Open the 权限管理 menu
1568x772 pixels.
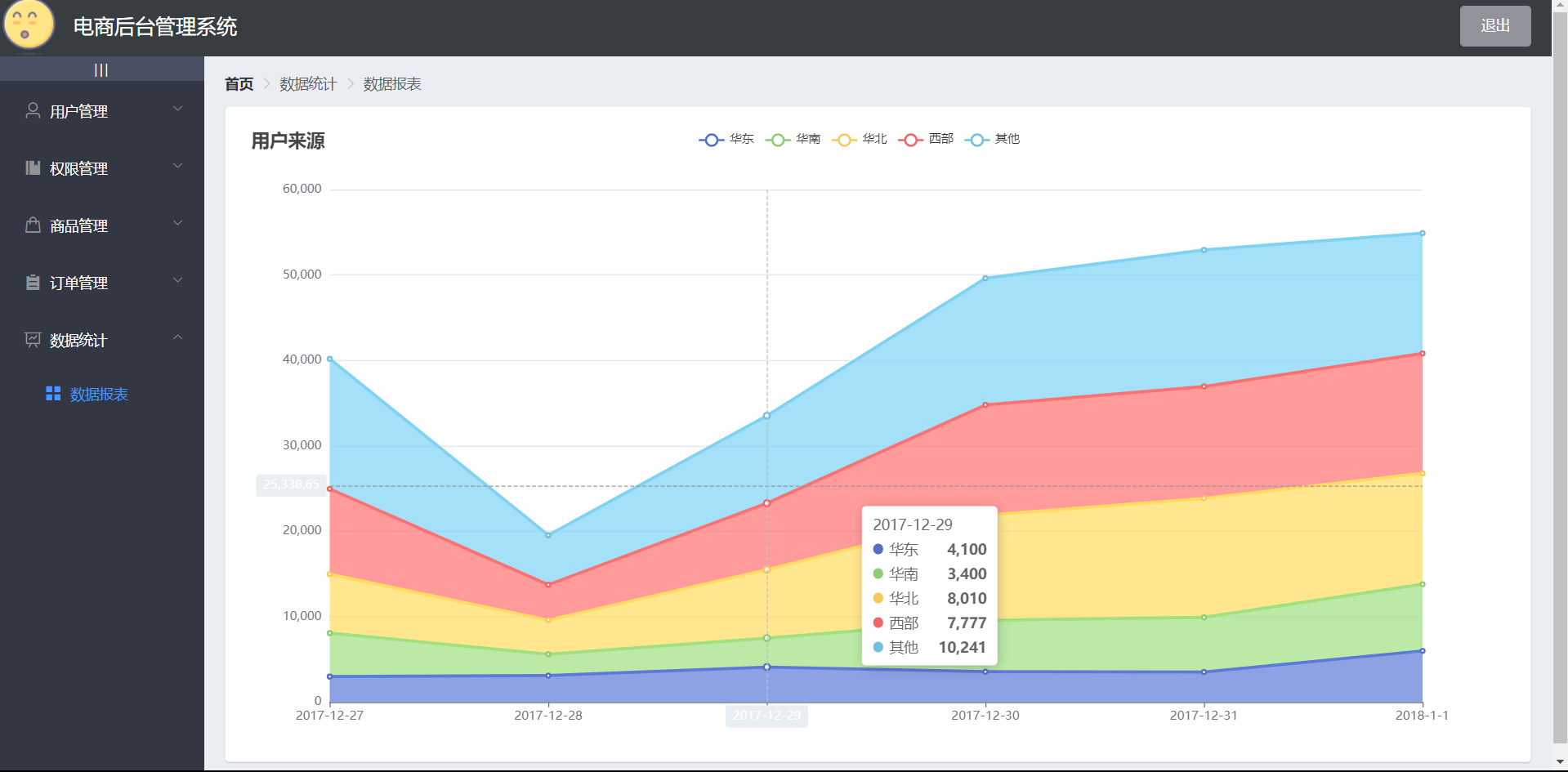click(102, 167)
